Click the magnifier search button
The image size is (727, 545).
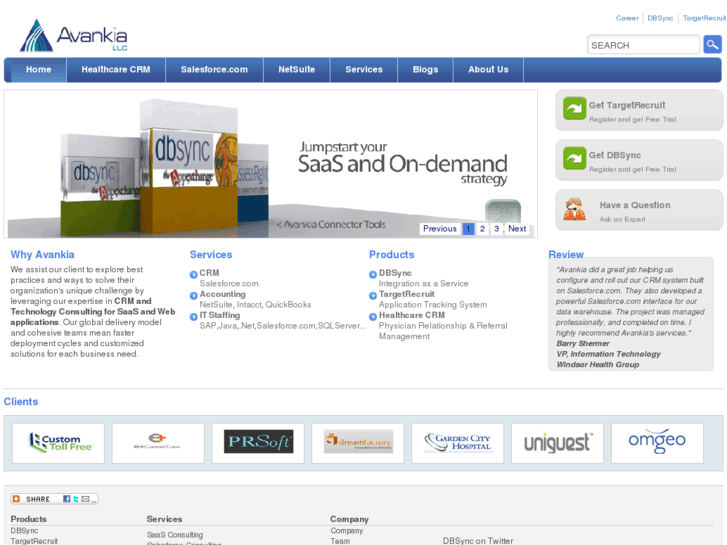click(x=712, y=45)
